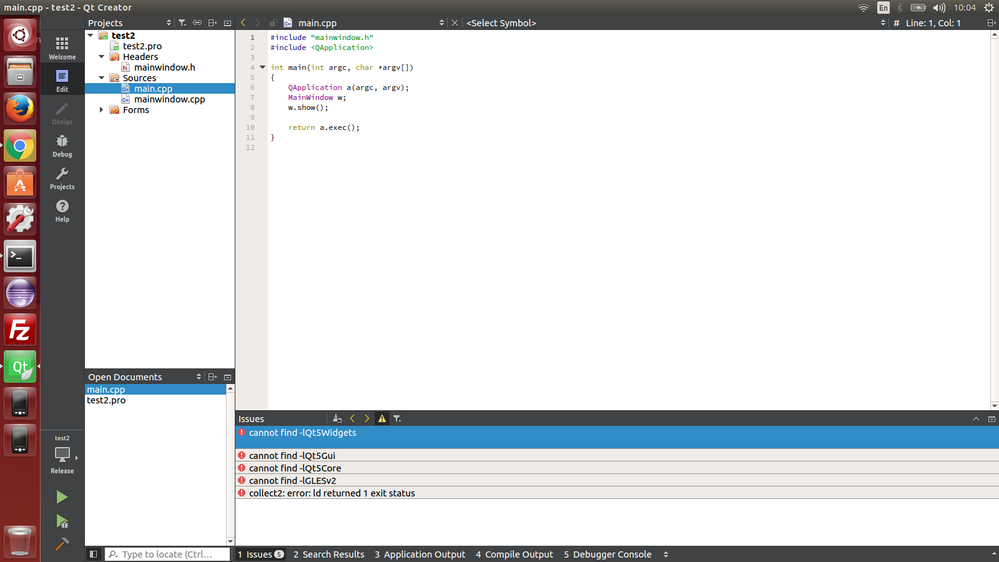The width and height of the screenshot is (999, 562).
Task: Go forward in editor navigation history
Action: click(258, 23)
